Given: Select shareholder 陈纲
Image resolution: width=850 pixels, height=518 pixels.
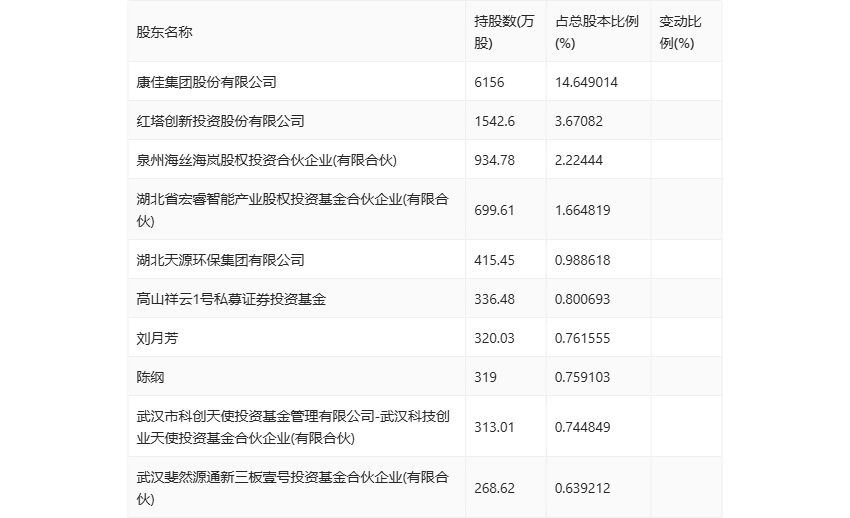Looking at the screenshot, I should 150,377.
